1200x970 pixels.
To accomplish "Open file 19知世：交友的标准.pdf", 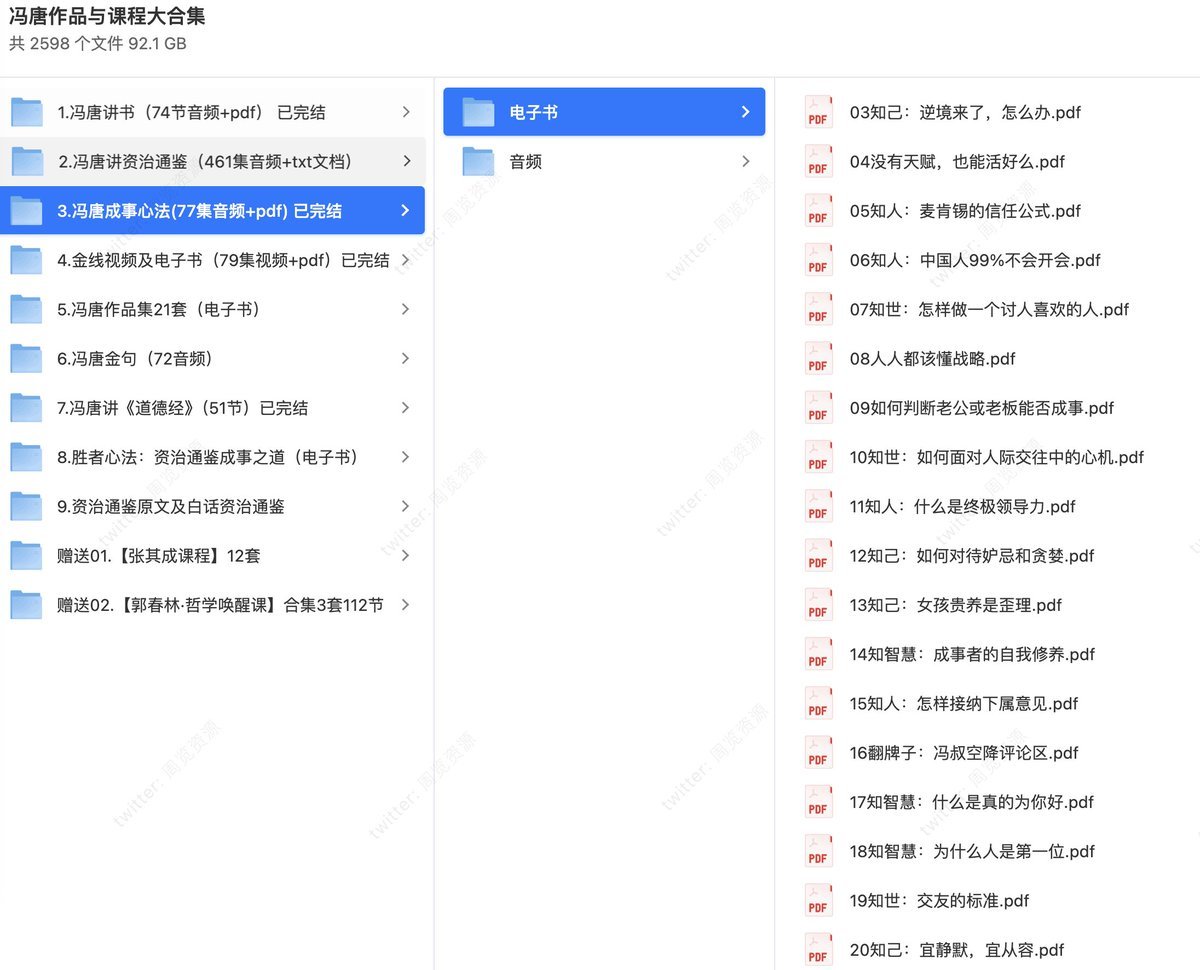I will (x=939, y=900).
